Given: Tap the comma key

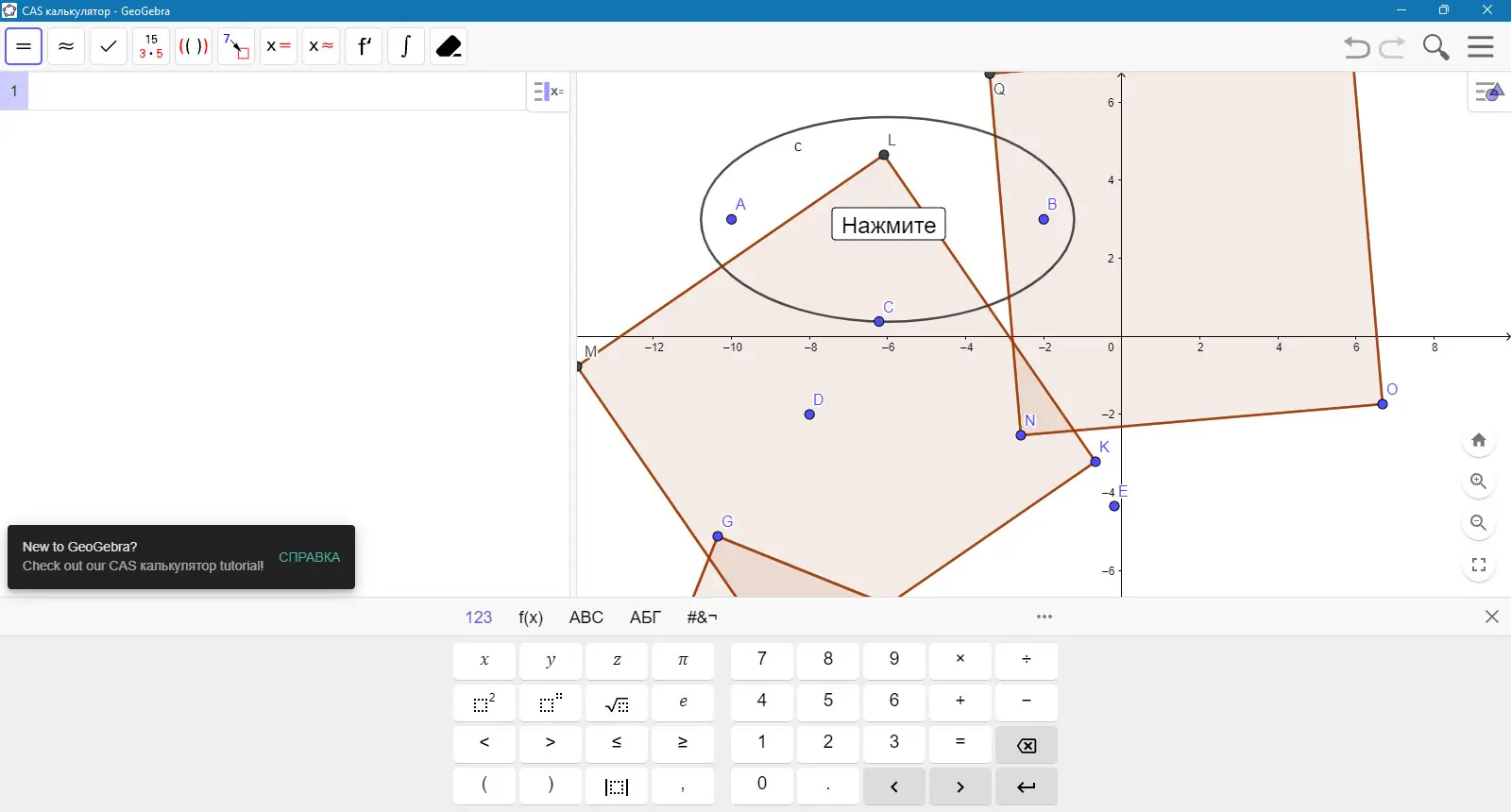Looking at the screenshot, I should tap(683, 786).
